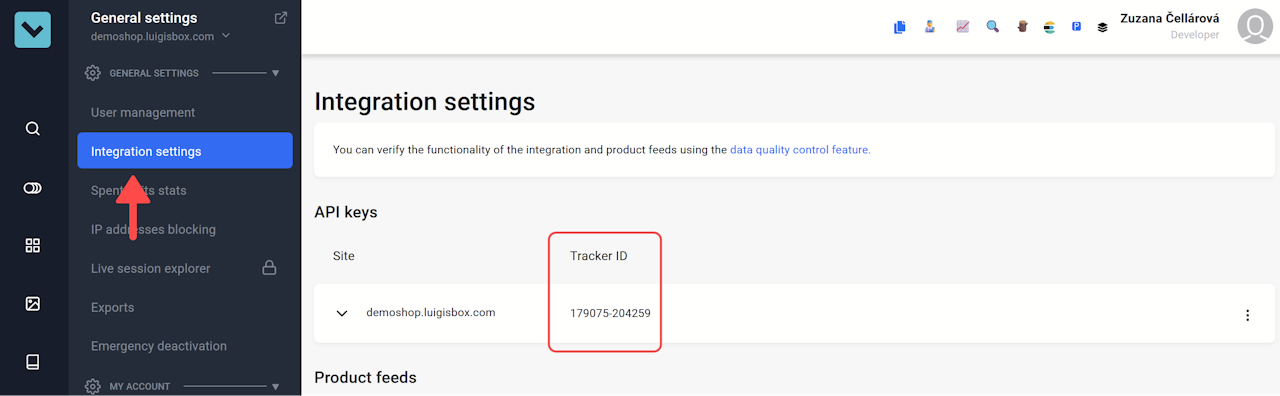The height and width of the screenshot is (396, 1280).
Task: Click the wooden log icon in header
Action: coord(1022,27)
